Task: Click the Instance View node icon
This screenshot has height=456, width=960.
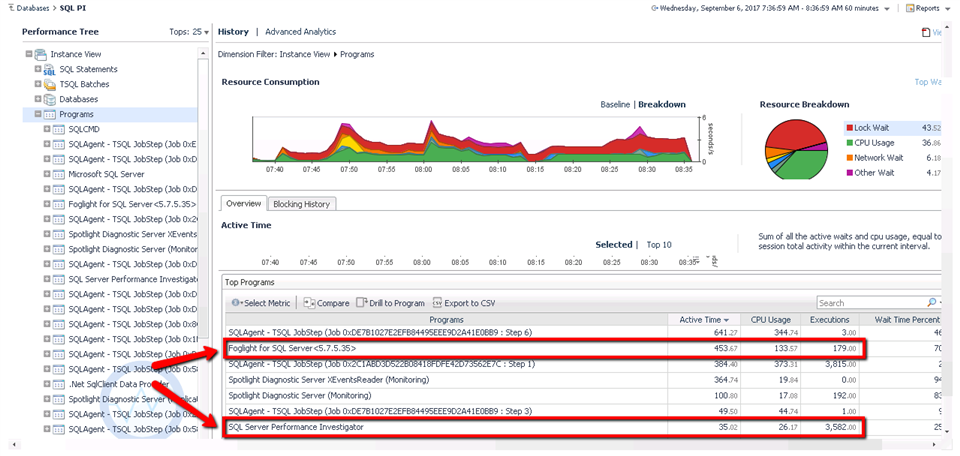Action: [x=40, y=54]
